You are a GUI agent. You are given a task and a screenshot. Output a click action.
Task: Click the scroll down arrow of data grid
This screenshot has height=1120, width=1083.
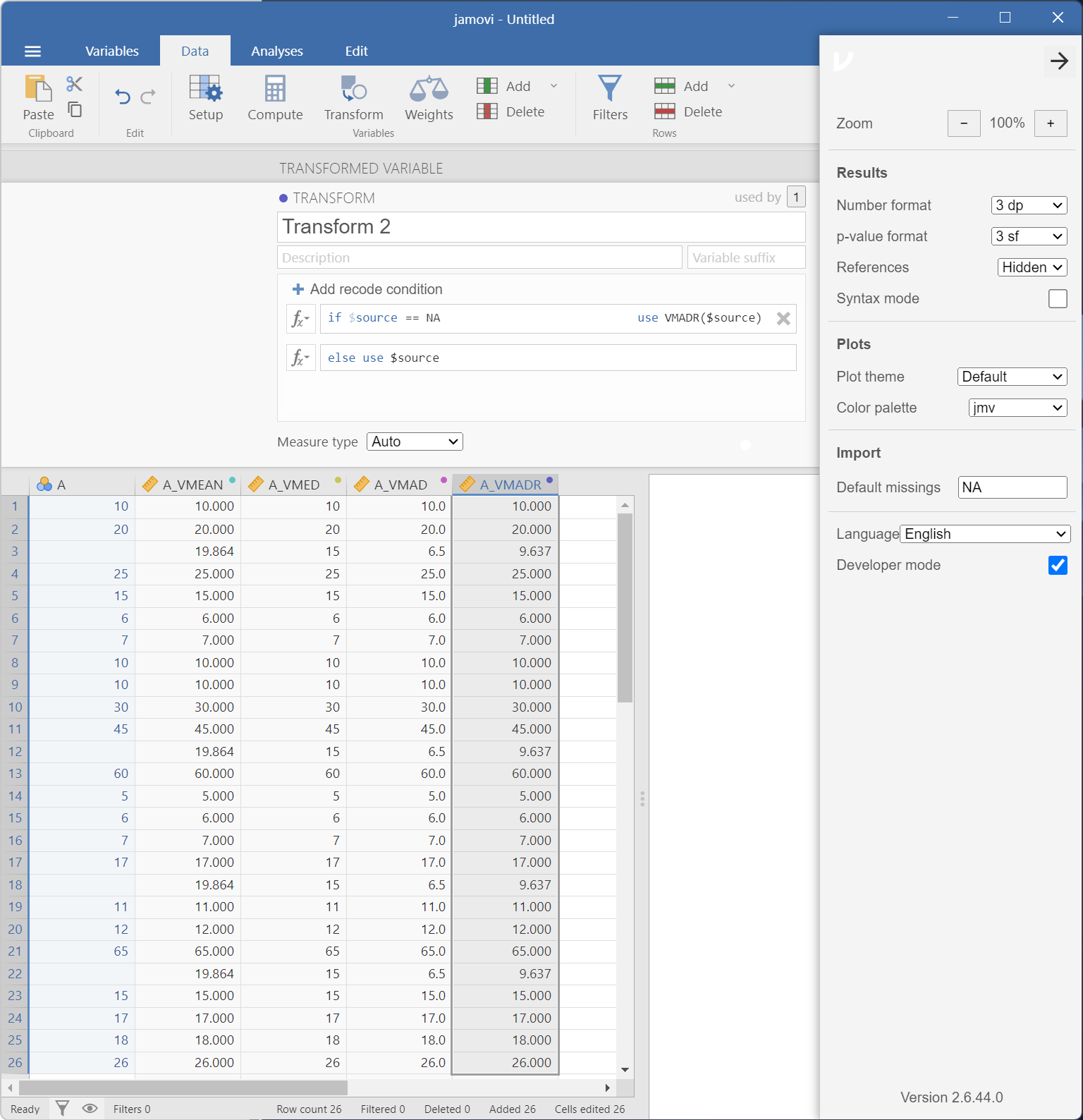pos(625,1069)
